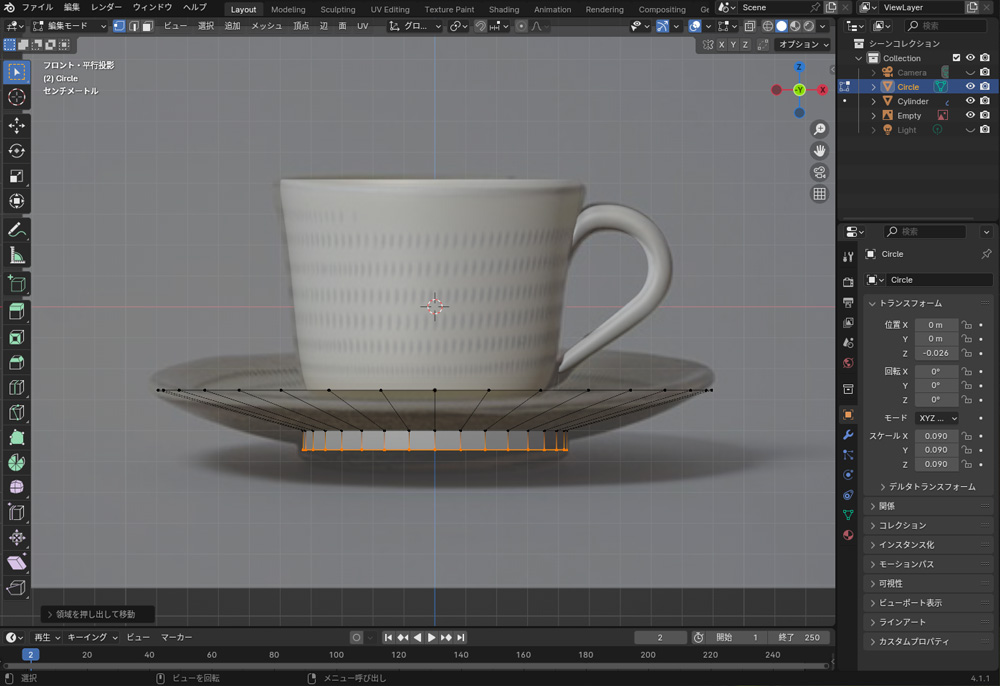Screen dimensions: 1000x686
Task: Click the play animation button
Action: (431, 637)
